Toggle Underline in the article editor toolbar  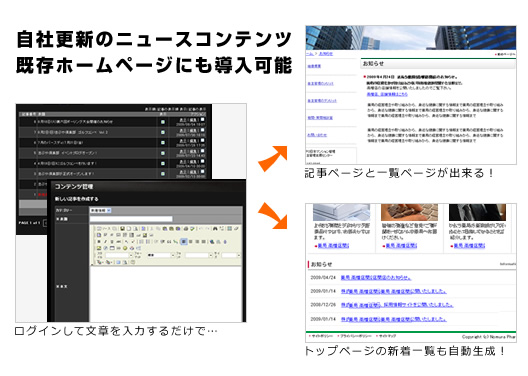(112, 242)
